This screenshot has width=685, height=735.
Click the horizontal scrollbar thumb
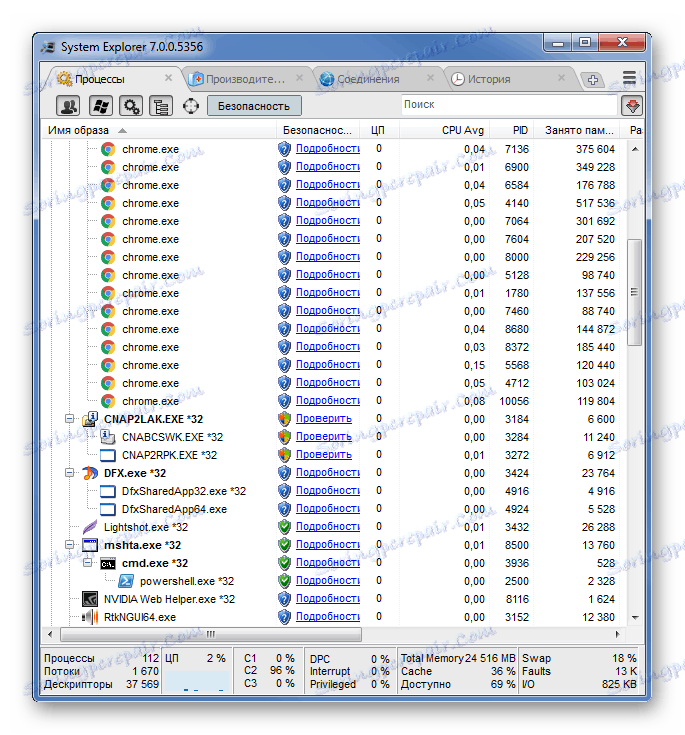click(x=211, y=634)
